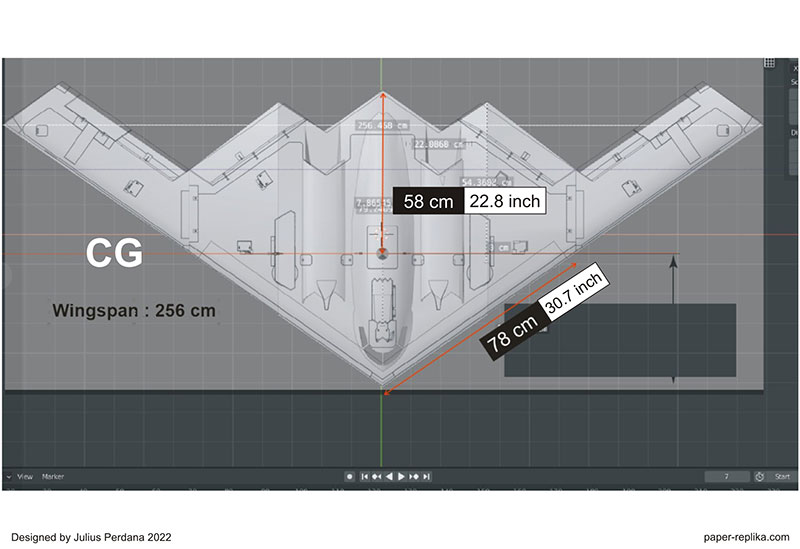Click the dark gray rectangle beneath the right wing
The image size is (800, 549).
point(620,340)
